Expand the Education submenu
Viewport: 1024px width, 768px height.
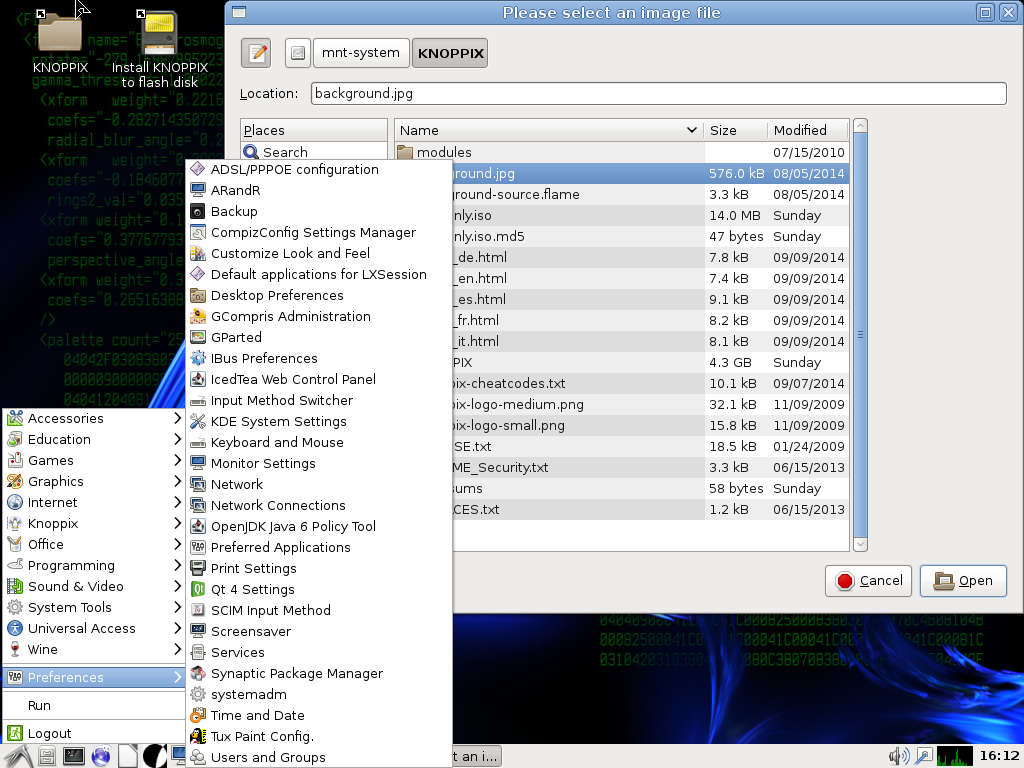point(94,439)
